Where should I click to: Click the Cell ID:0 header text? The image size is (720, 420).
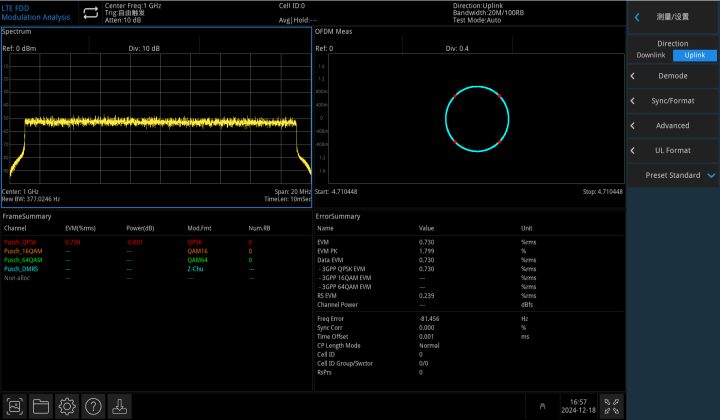click(x=292, y=6)
